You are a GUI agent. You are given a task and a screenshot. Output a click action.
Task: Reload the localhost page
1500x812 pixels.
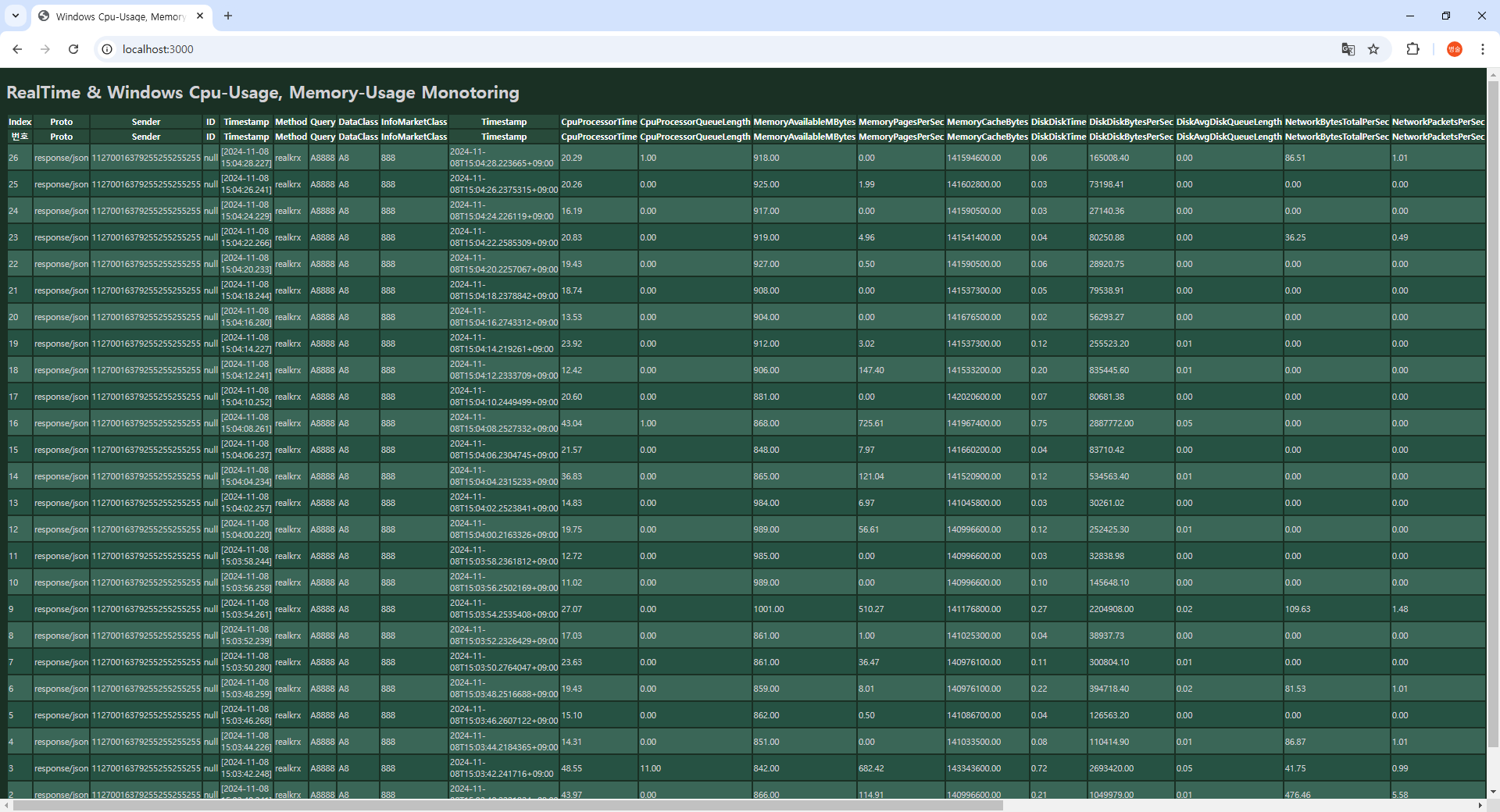point(73,49)
